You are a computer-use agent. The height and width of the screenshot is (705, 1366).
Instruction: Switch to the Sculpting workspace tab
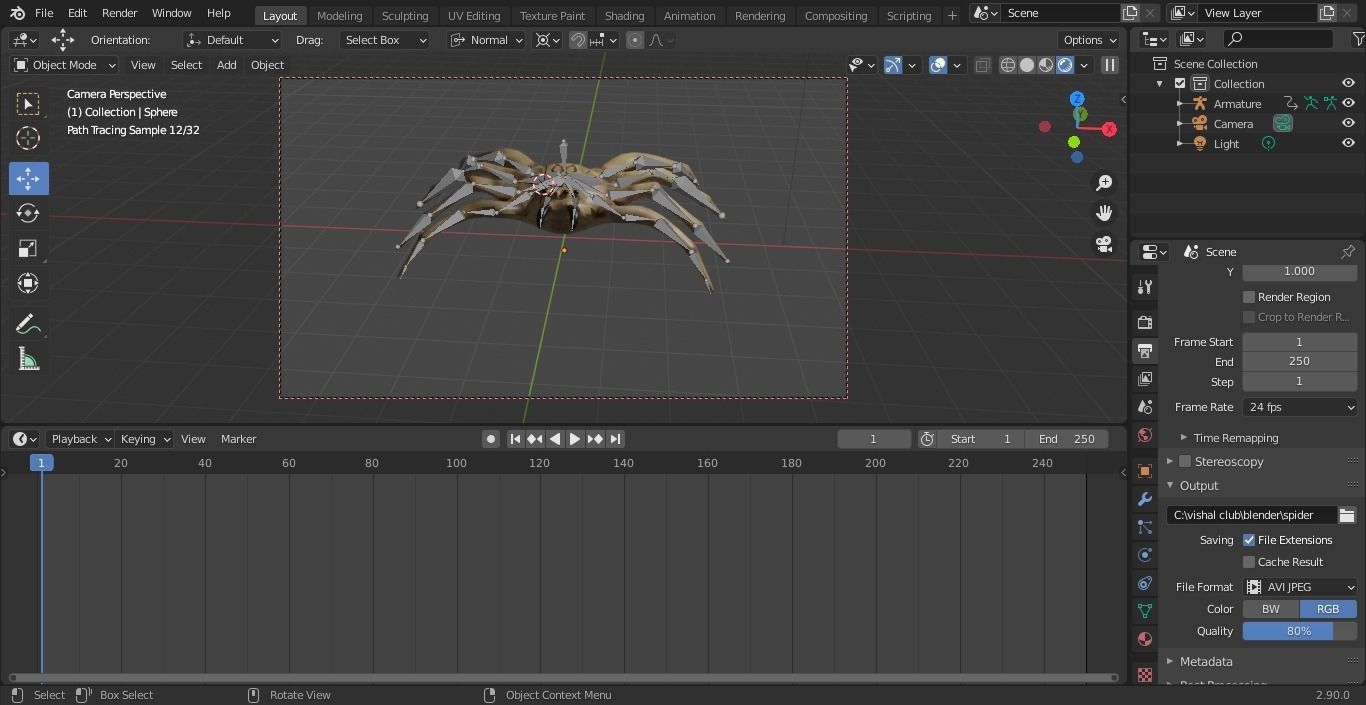[x=404, y=15]
